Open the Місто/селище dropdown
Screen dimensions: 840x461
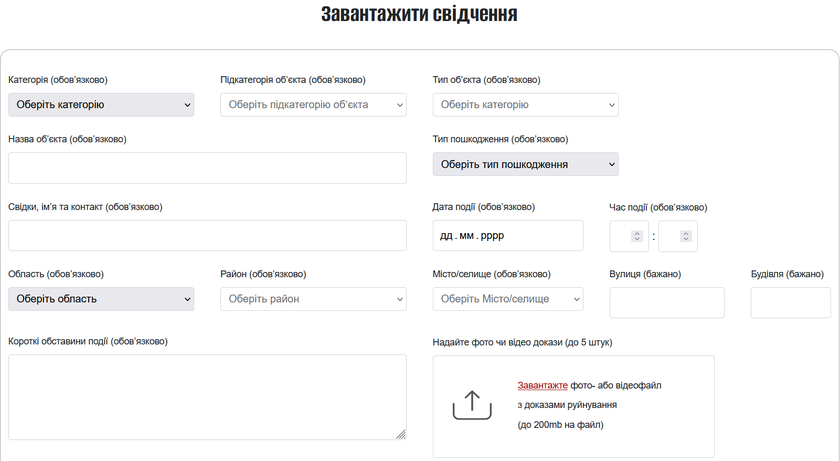508,299
